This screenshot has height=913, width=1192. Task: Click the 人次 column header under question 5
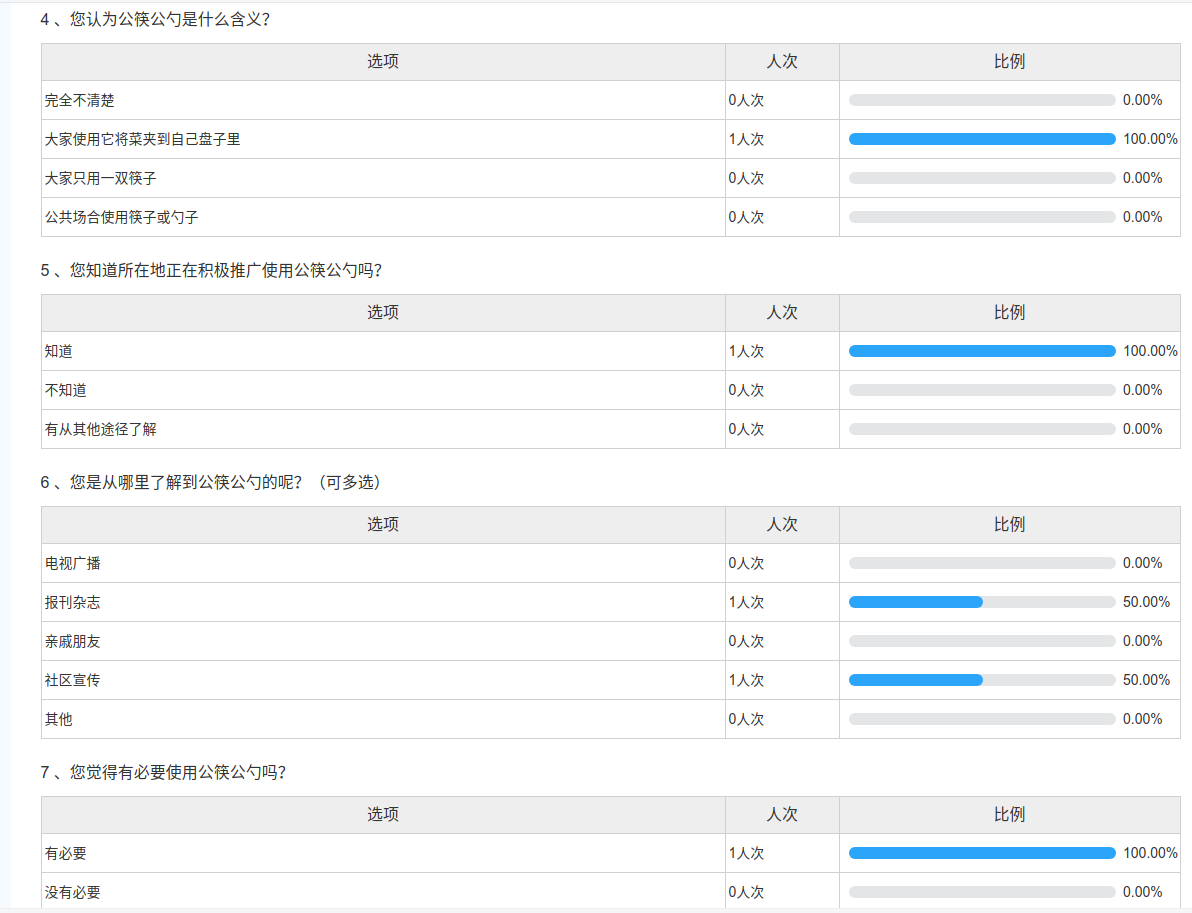782,313
